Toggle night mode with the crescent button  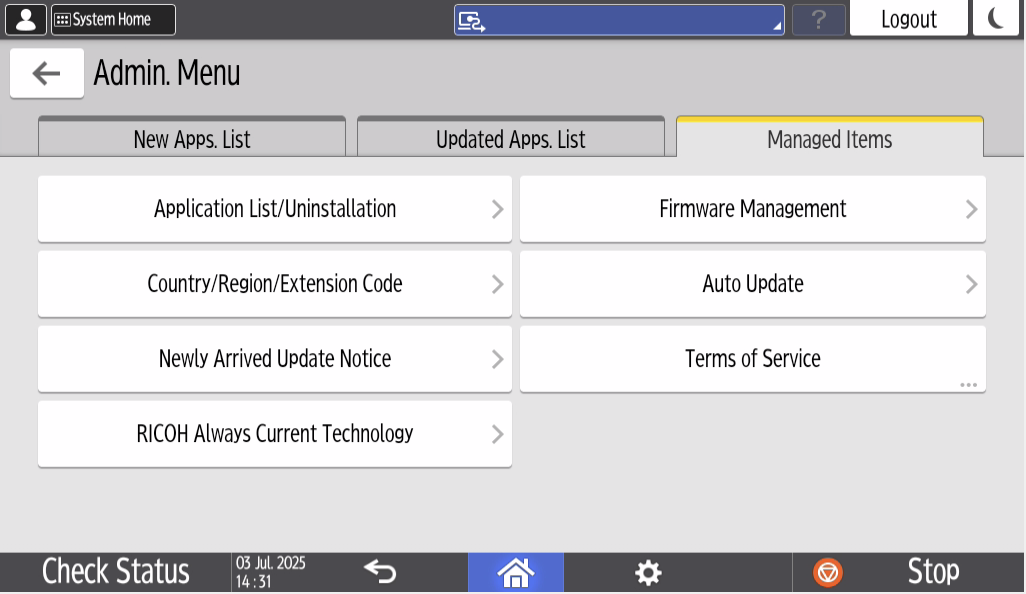coord(995,18)
